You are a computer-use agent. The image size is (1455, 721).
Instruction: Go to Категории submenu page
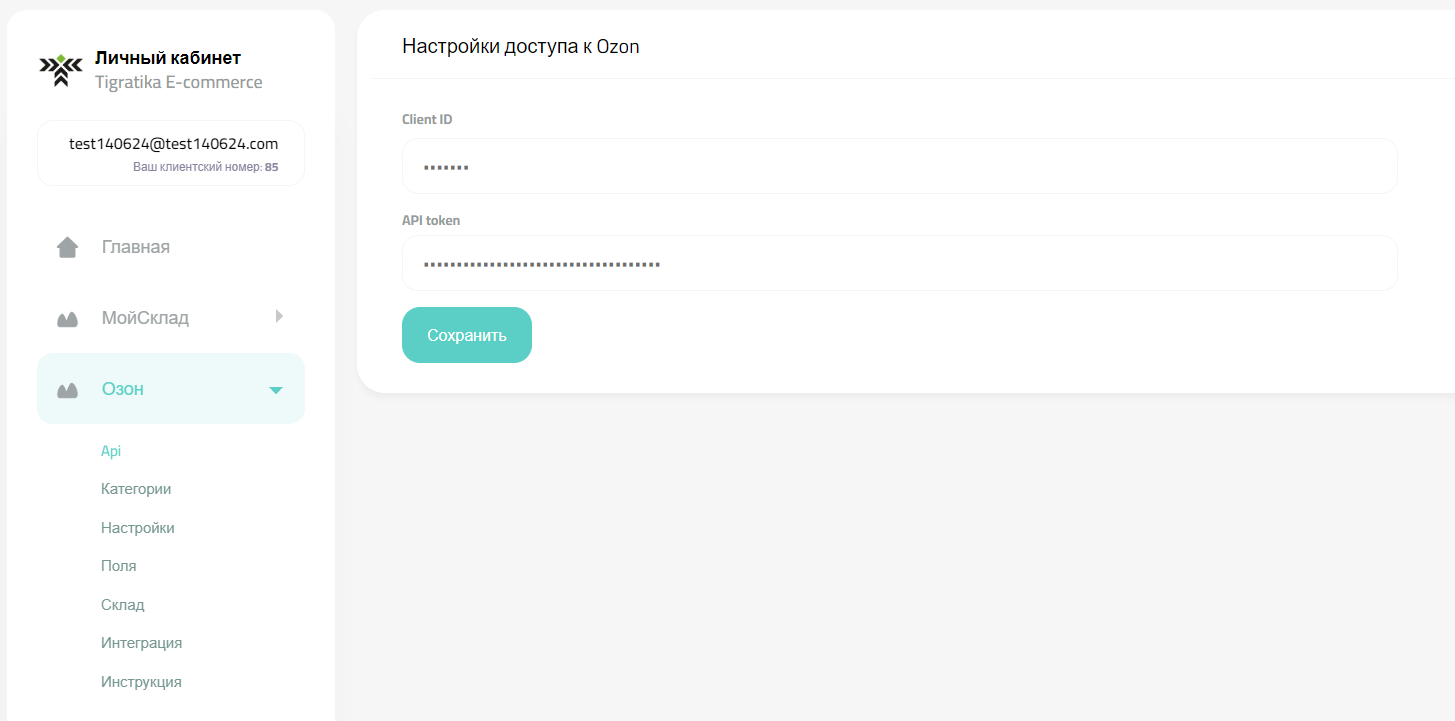point(136,489)
